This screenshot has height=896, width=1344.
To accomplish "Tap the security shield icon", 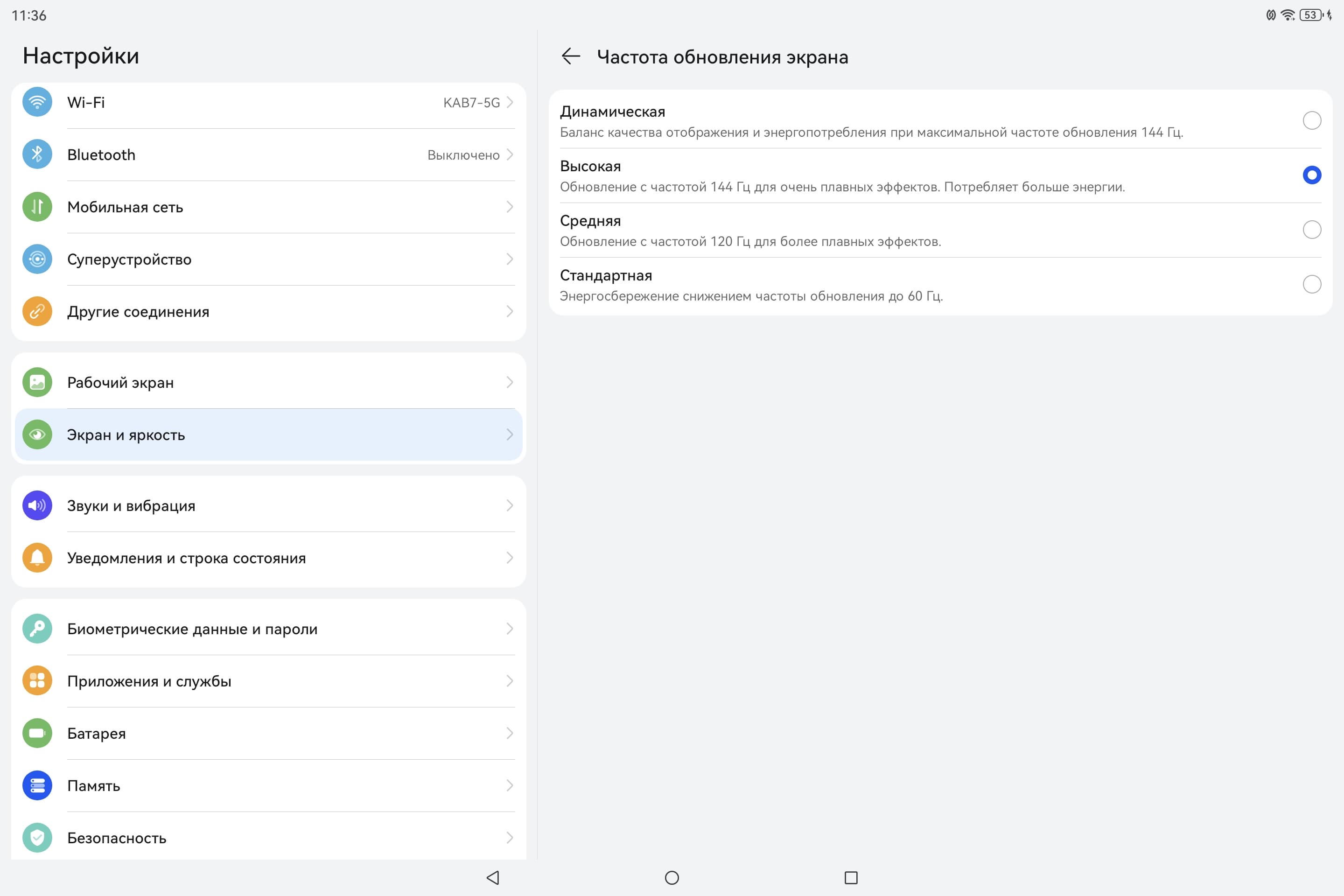I will [37, 838].
